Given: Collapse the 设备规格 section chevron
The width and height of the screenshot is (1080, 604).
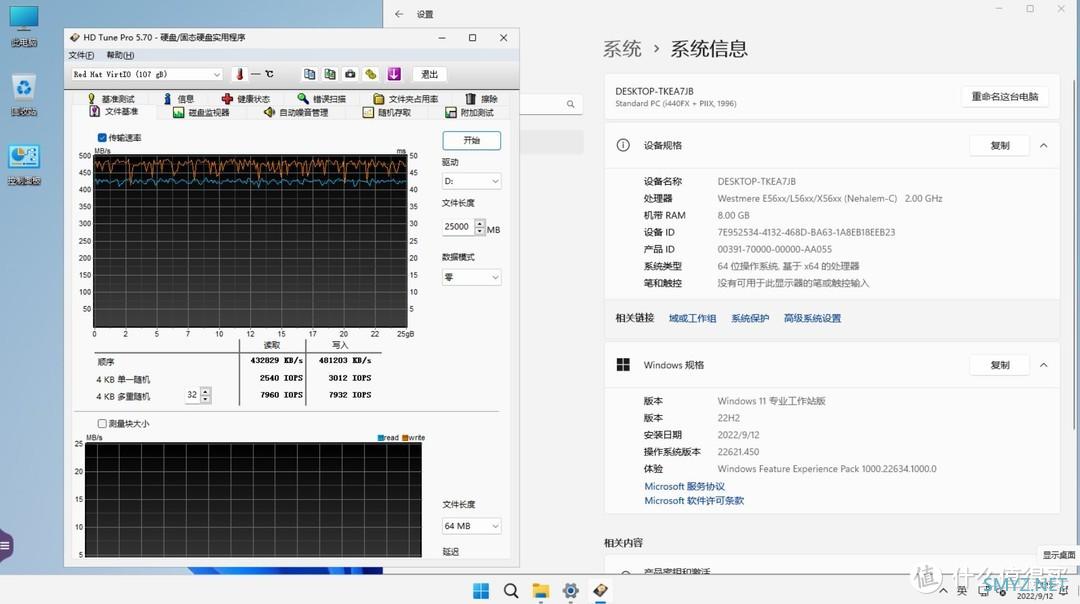Looking at the screenshot, I should click(1043, 145).
